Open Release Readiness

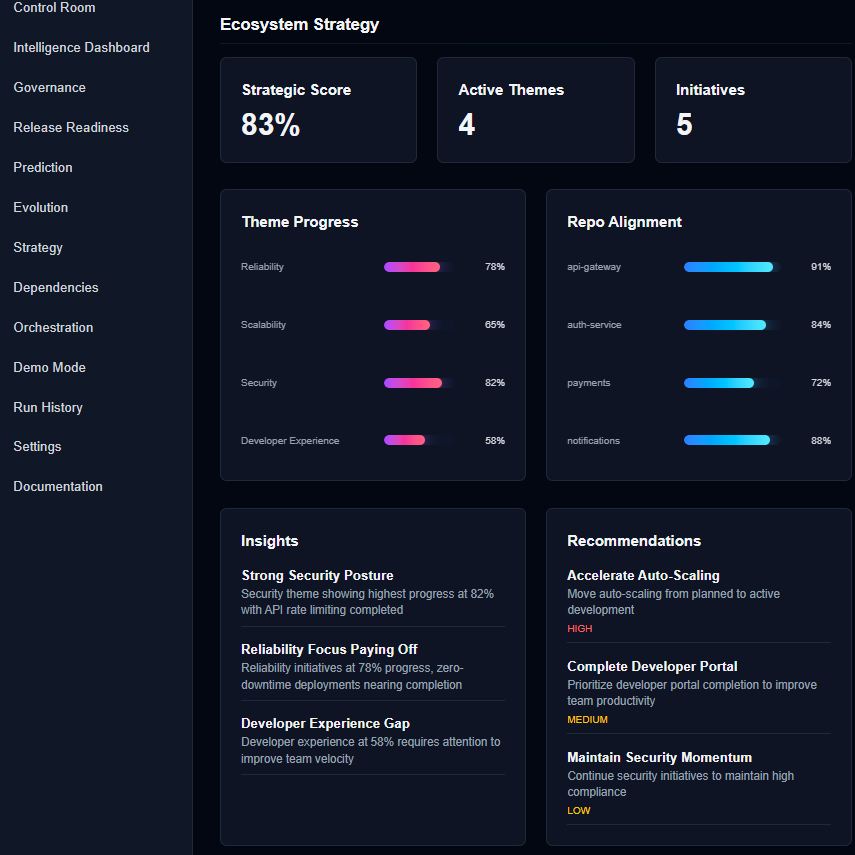70,127
